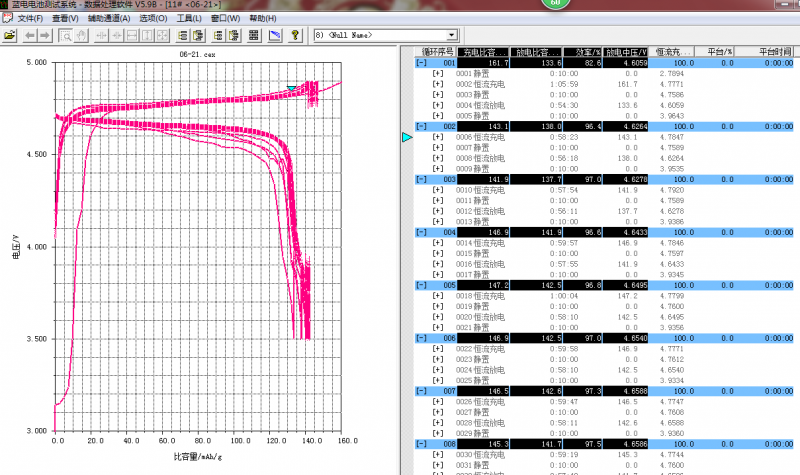
Task: Click discharge capacity 142.6 in cycle 007
Action: point(536,391)
